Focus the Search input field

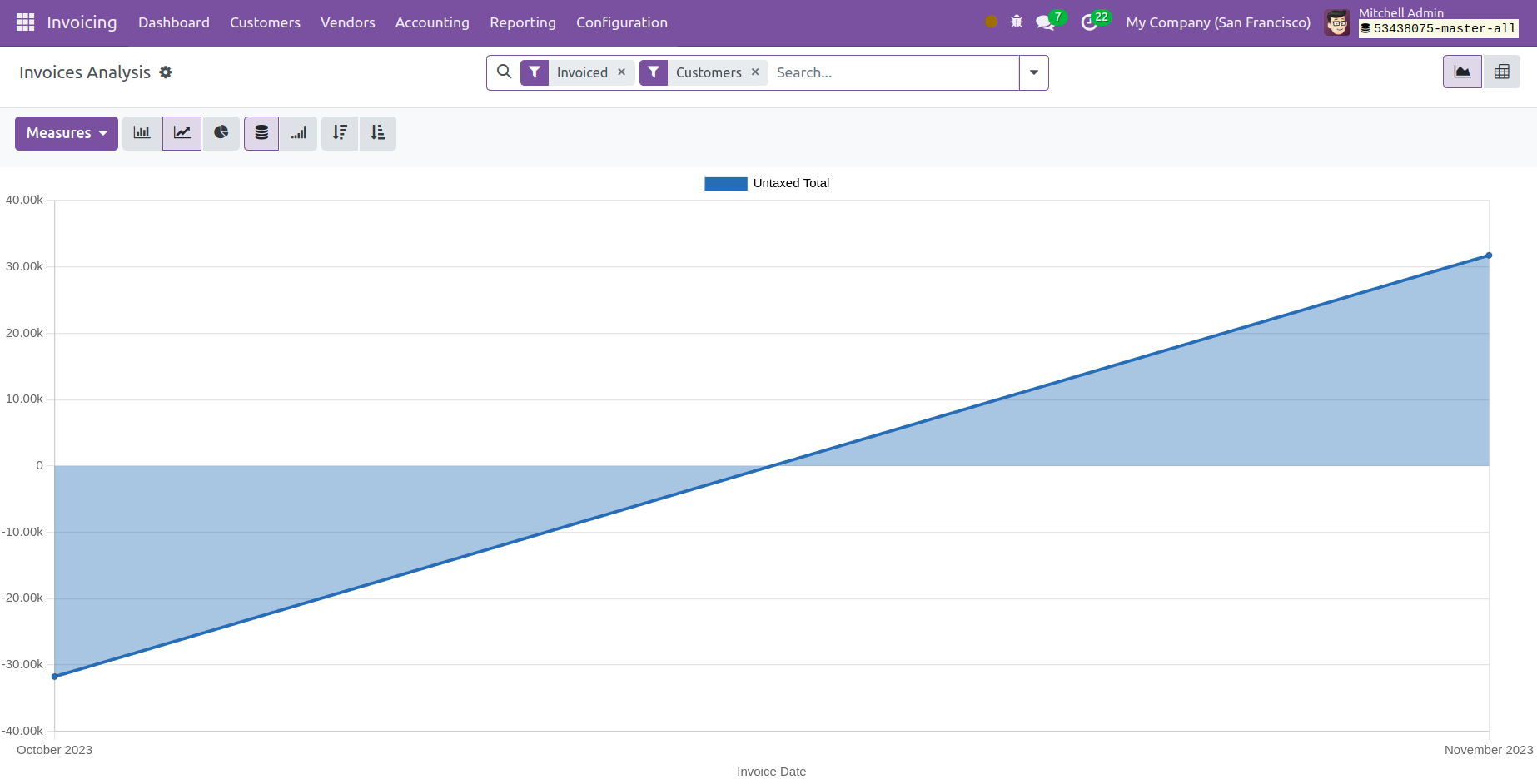[x=894, y=72]
